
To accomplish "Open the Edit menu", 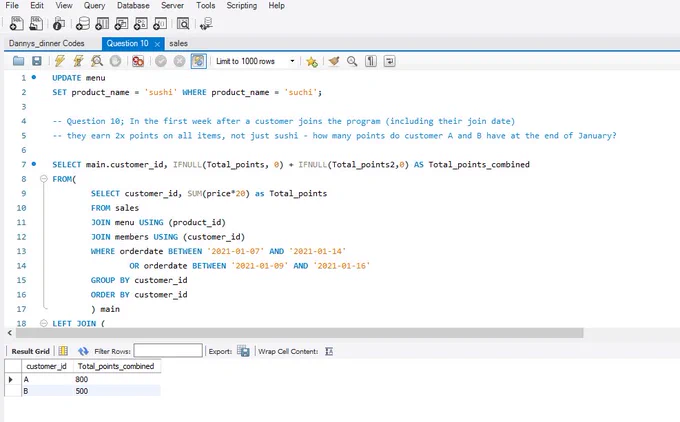I will (37, 6).
